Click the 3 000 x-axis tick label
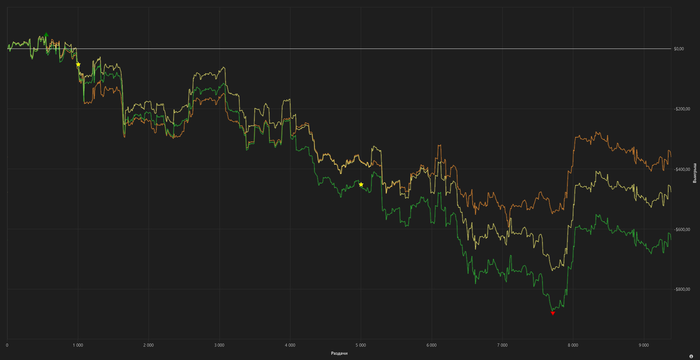700x360 pixels. click(219, 345)
